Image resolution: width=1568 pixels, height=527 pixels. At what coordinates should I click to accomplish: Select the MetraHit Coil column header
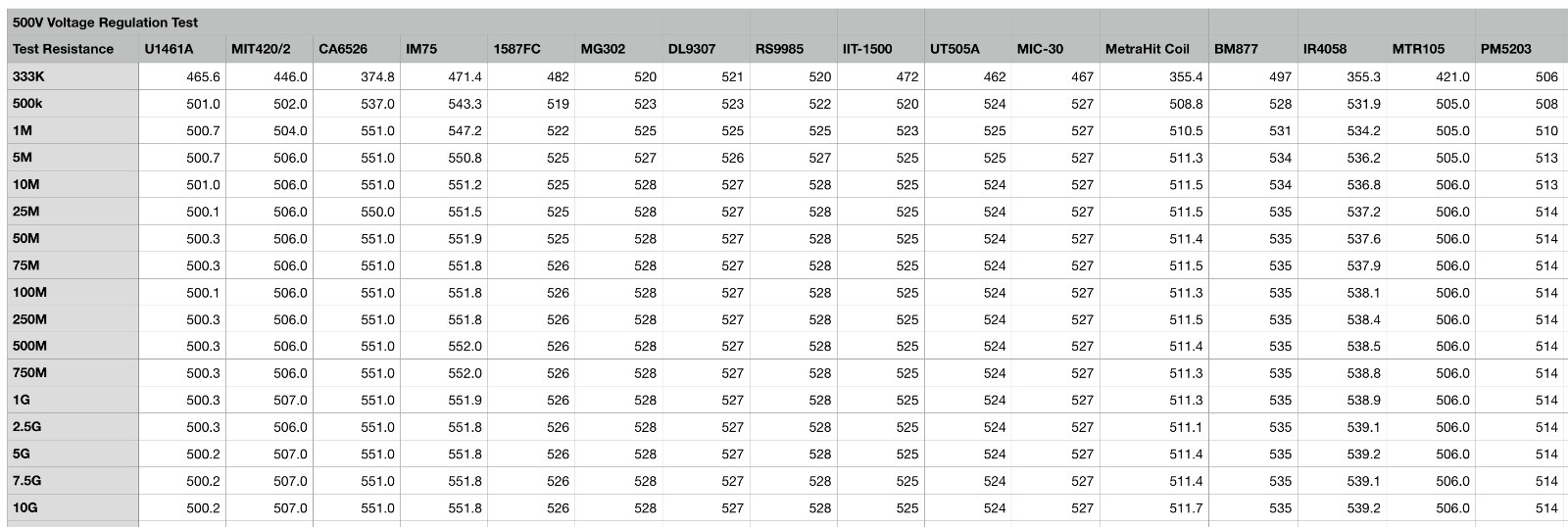pos(1147,49)
